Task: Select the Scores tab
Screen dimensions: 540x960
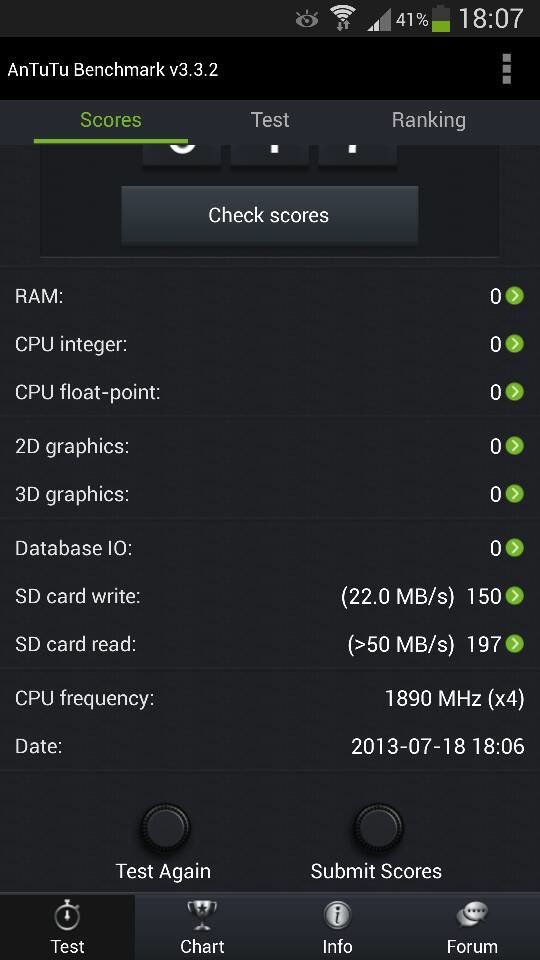Action: tap(111, 120)
